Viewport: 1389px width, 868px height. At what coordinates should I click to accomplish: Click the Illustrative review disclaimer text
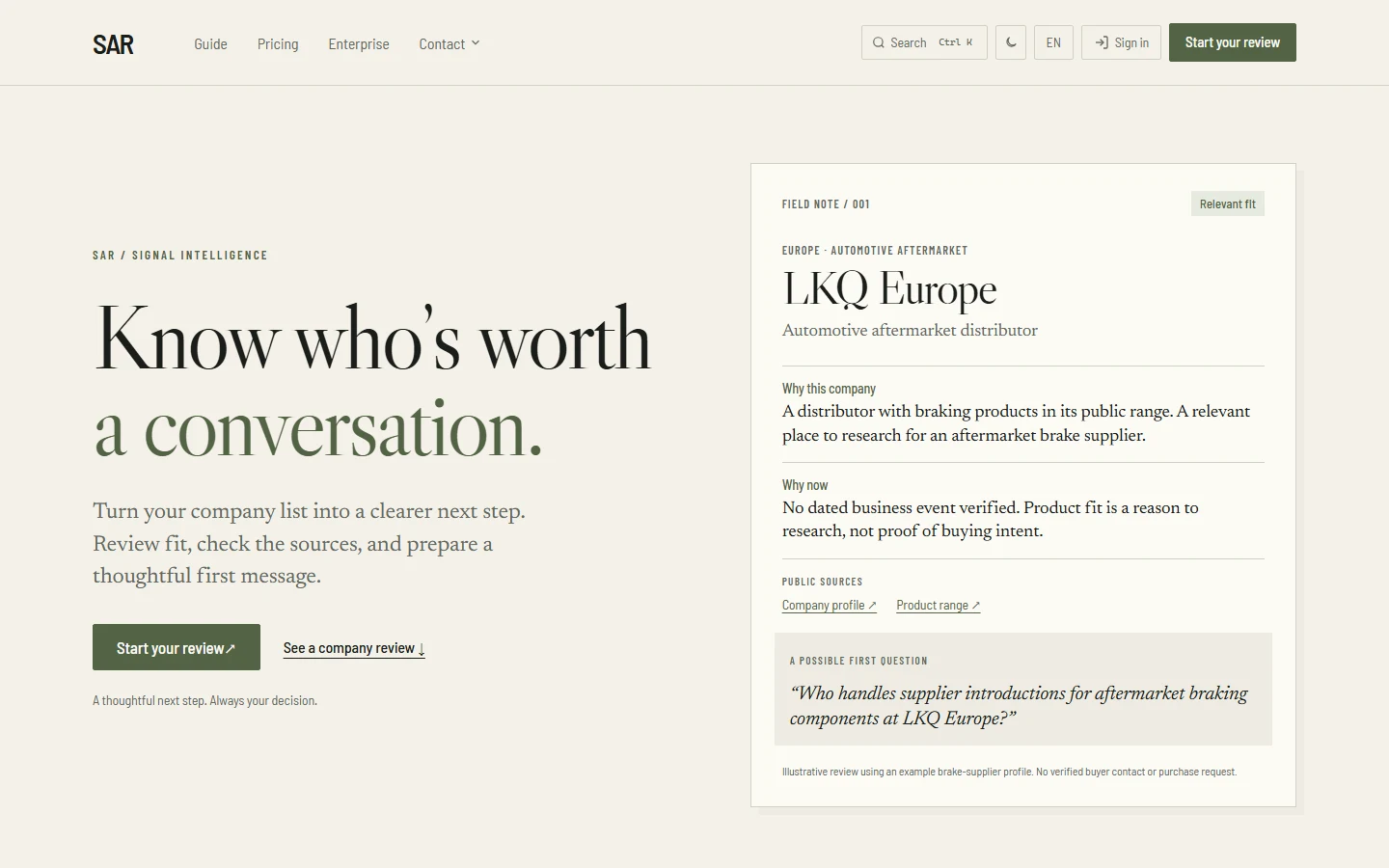tap(1009, 772)
